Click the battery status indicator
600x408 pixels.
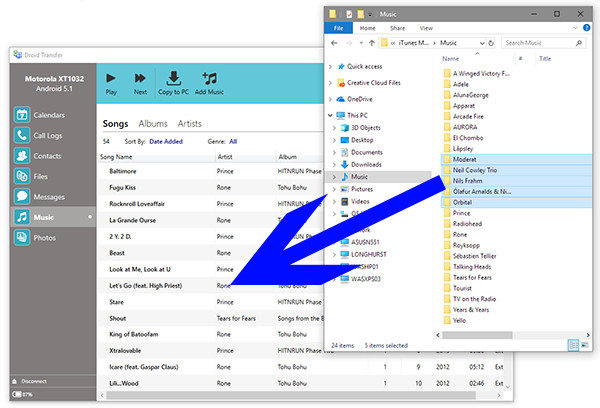point(22,394)
